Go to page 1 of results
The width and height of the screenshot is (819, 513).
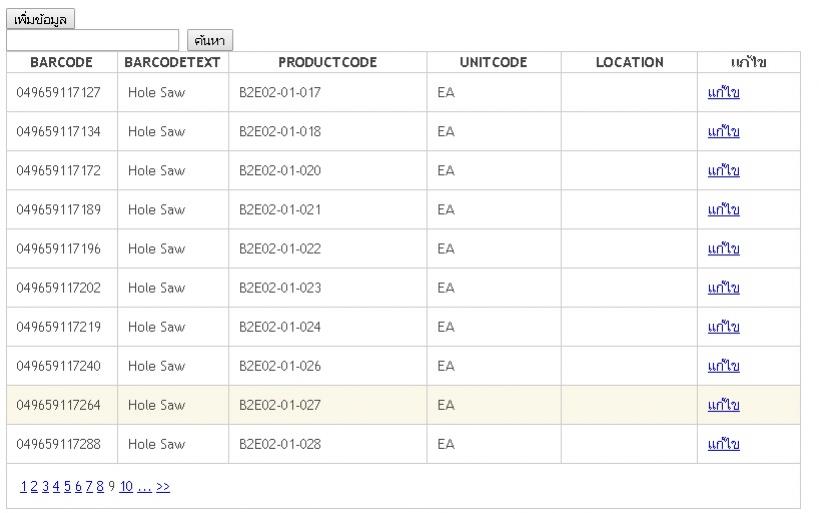(23, 487)
